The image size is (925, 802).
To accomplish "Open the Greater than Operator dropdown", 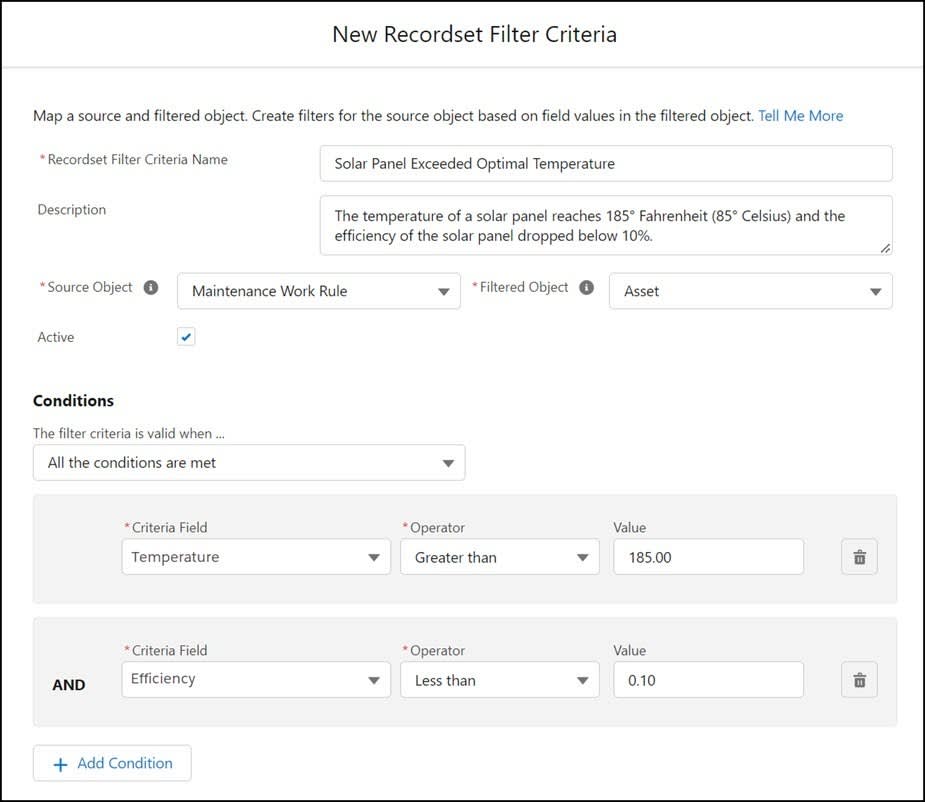I will (x=499, y=557).
